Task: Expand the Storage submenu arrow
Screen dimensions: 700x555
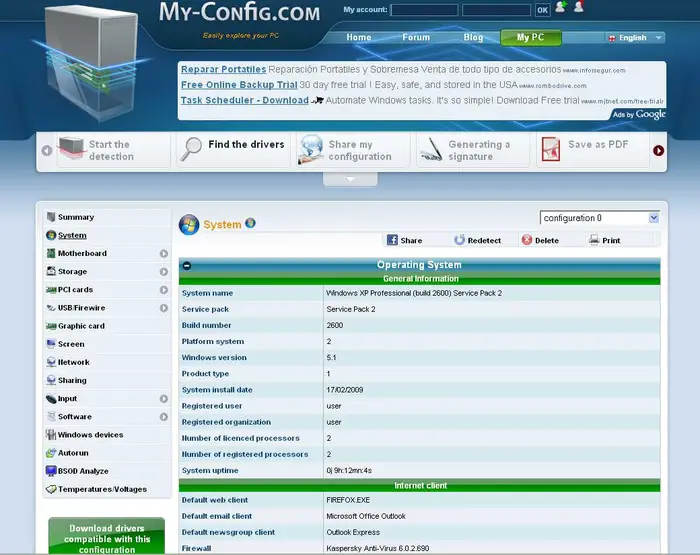Action: (164, 271)
